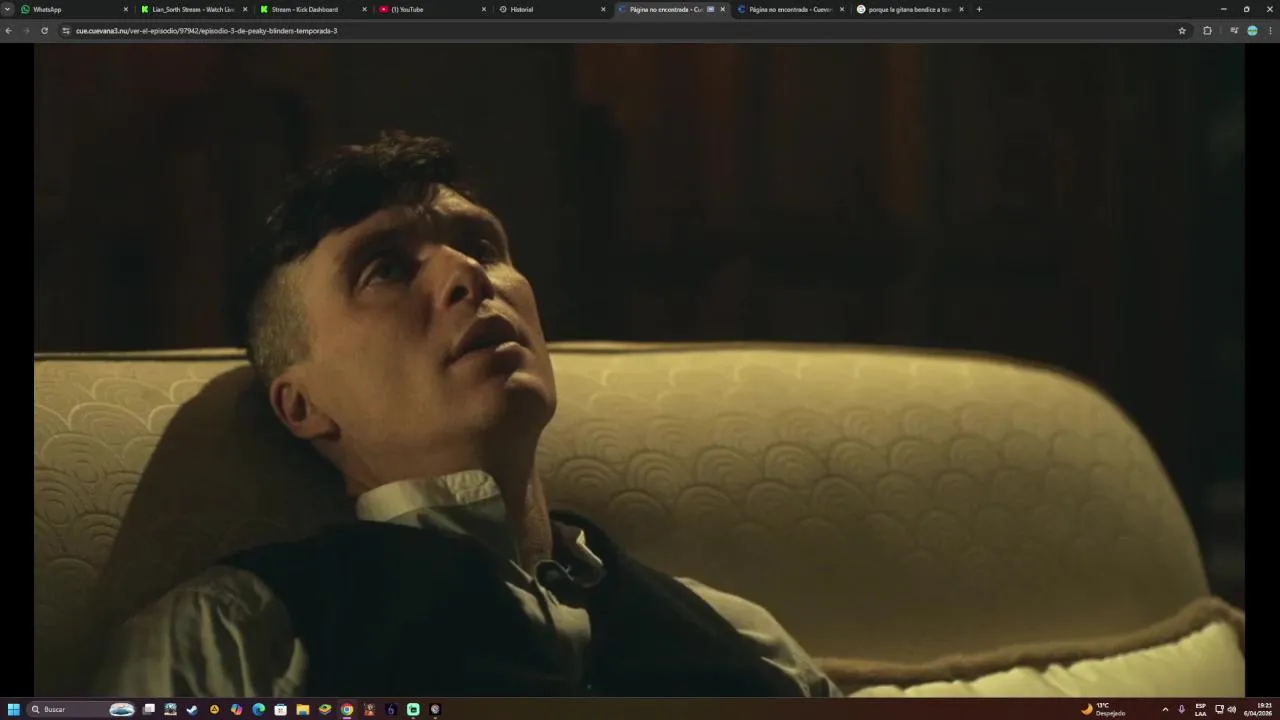Open the Chrome three-dot menu
Image resolution: width=1280 pixels, height=720 pixels.
click(x=1271, y=31)
